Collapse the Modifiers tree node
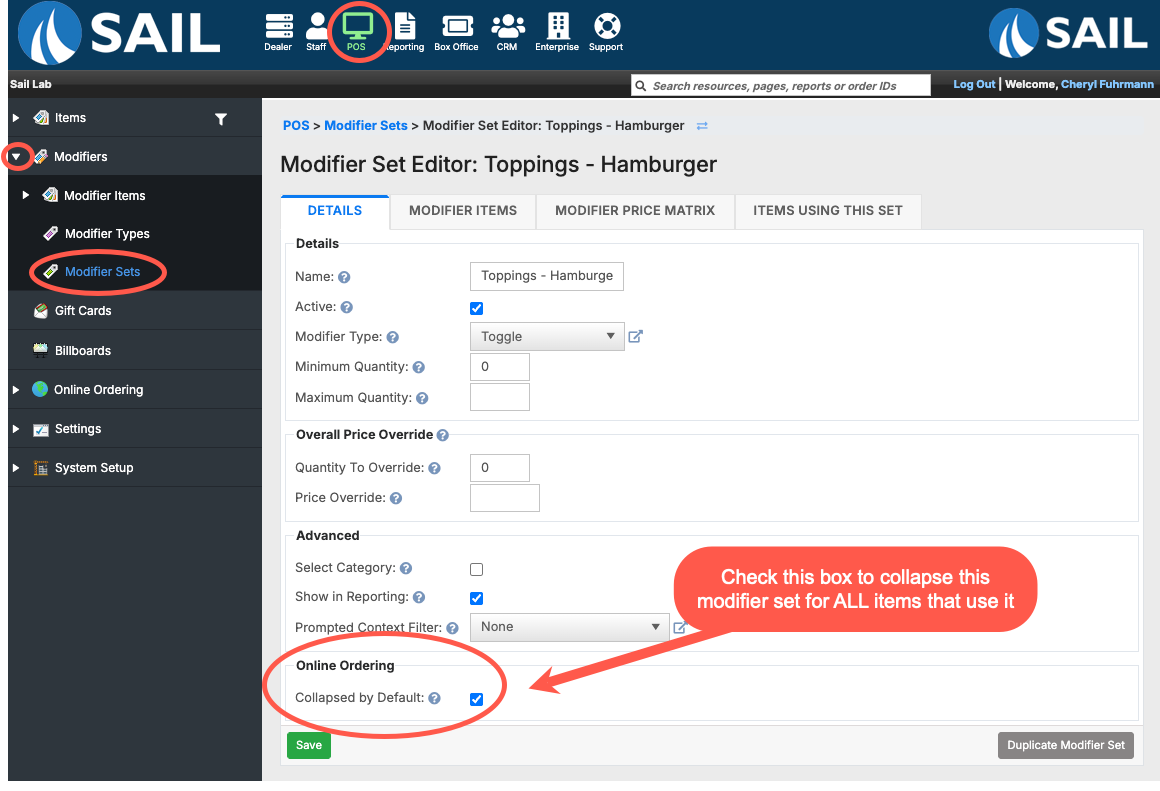Screen dimensions: 1160x791 coord(16,157)
